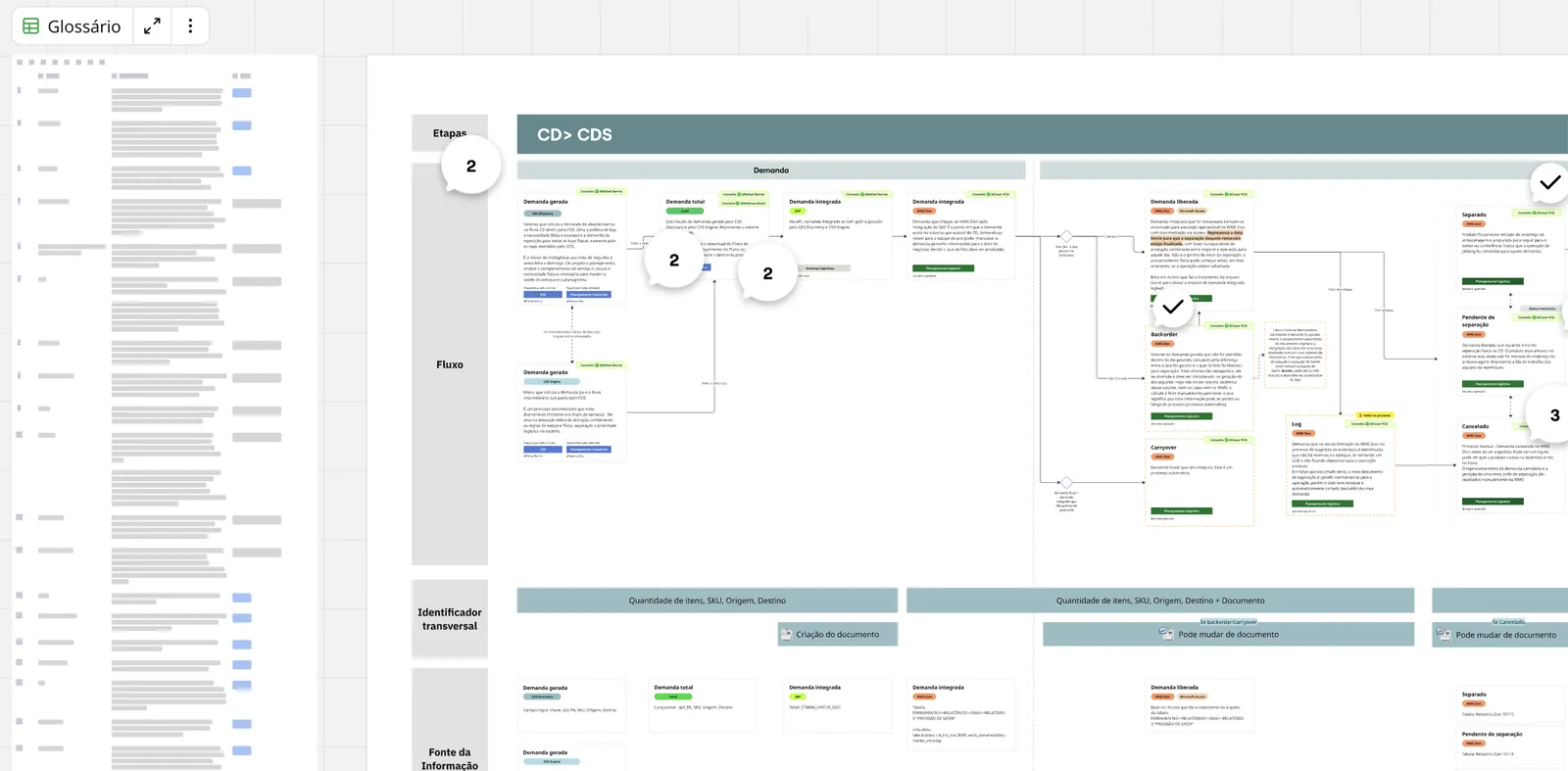Click the icon beside the Se backorder/carryover Pode mudar de documento label
Image resolution: width=1568 pixels, height=771 pixels.
click(x=1166, y=634)
